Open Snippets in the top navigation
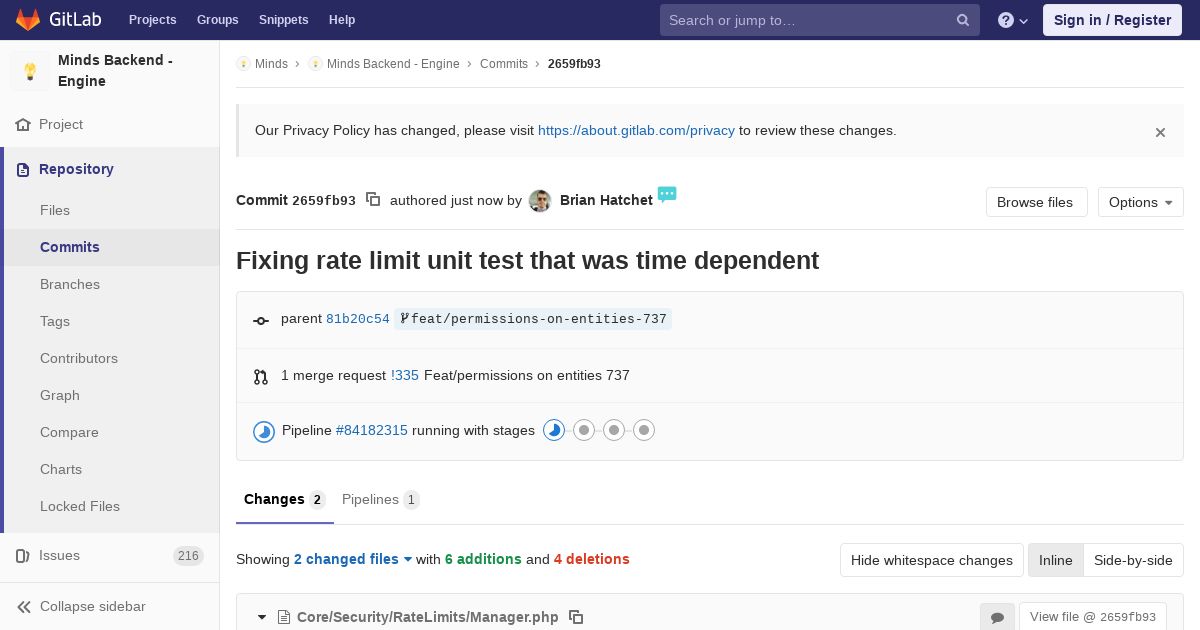 (284, 20)
